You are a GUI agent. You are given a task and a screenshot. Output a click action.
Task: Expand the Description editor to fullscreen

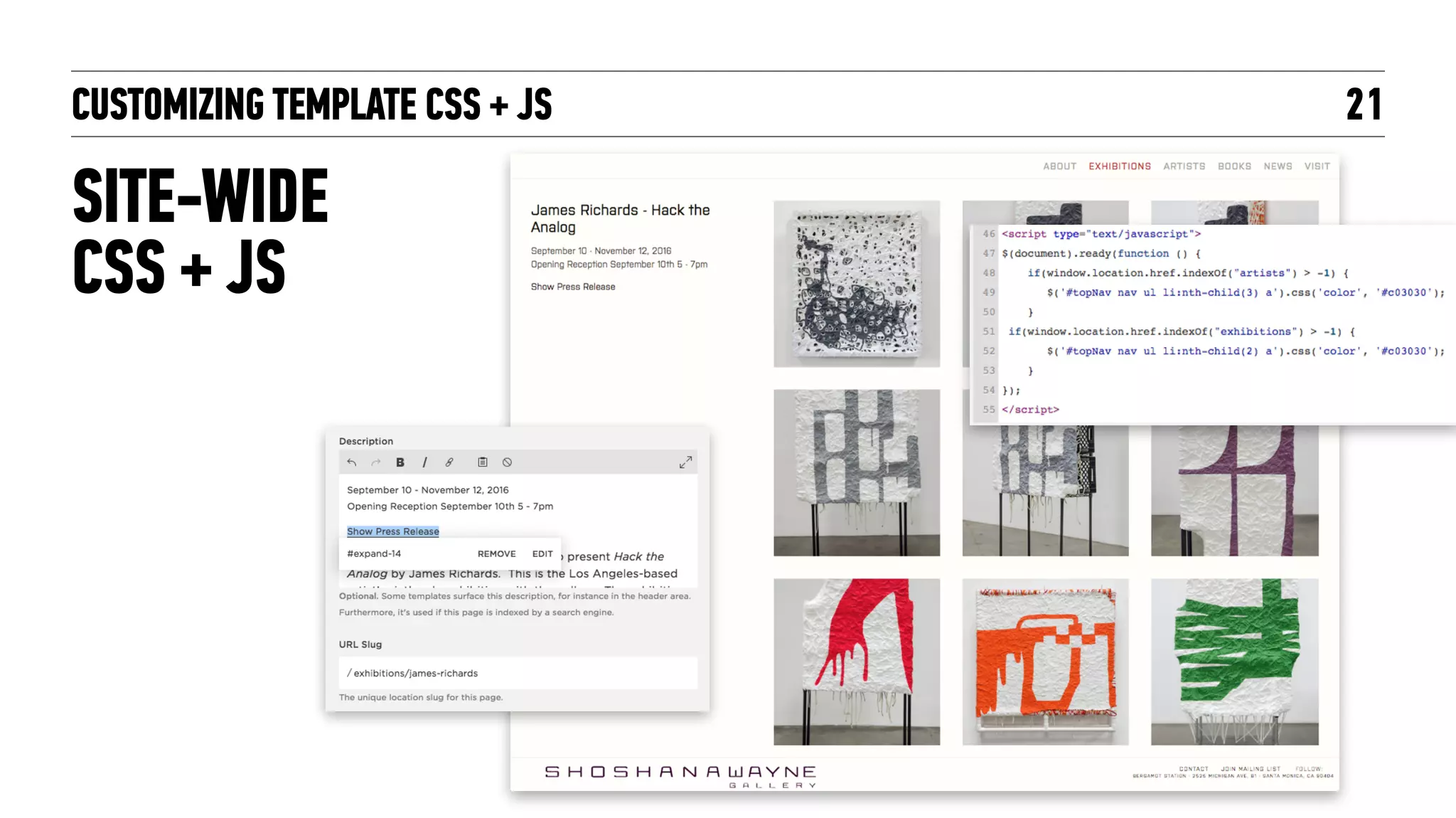coord(685,462)
